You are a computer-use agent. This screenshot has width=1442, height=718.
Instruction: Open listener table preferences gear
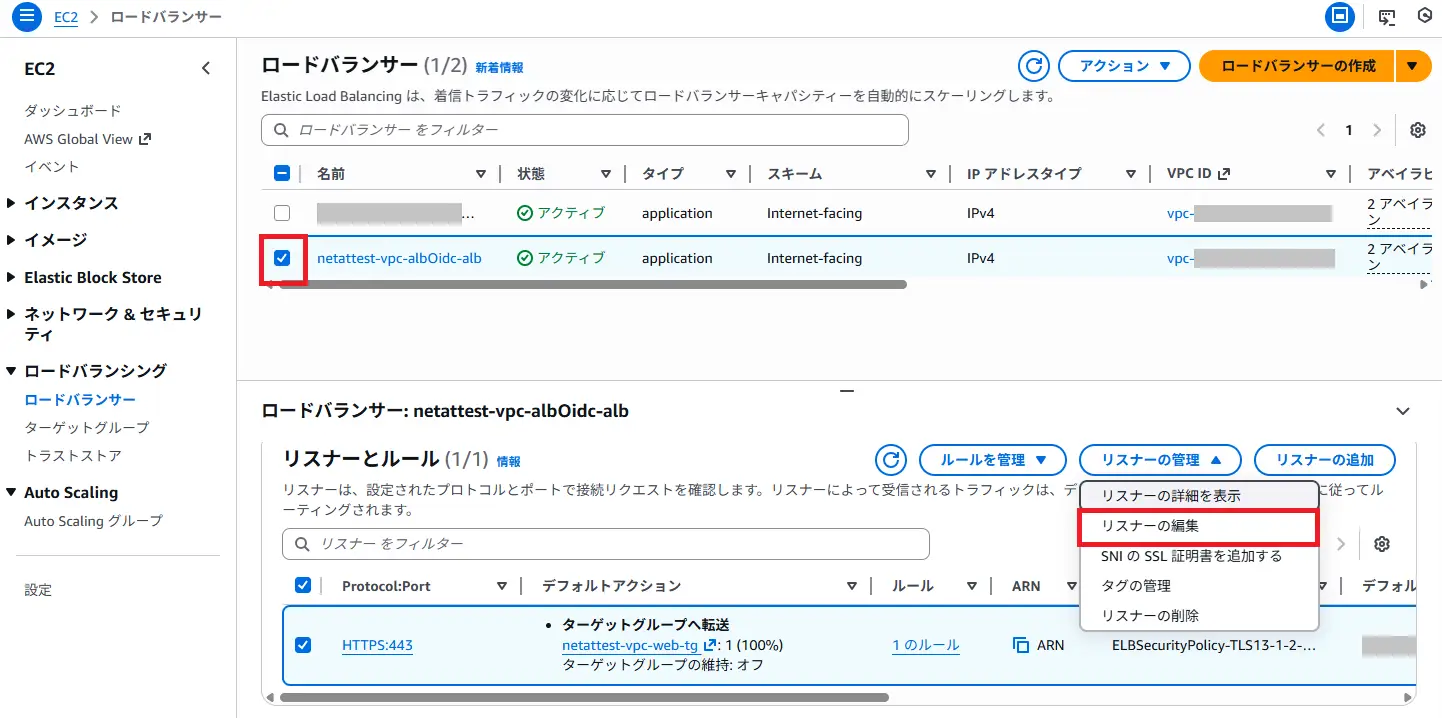pyautogui.click(x=1382, y=544)
